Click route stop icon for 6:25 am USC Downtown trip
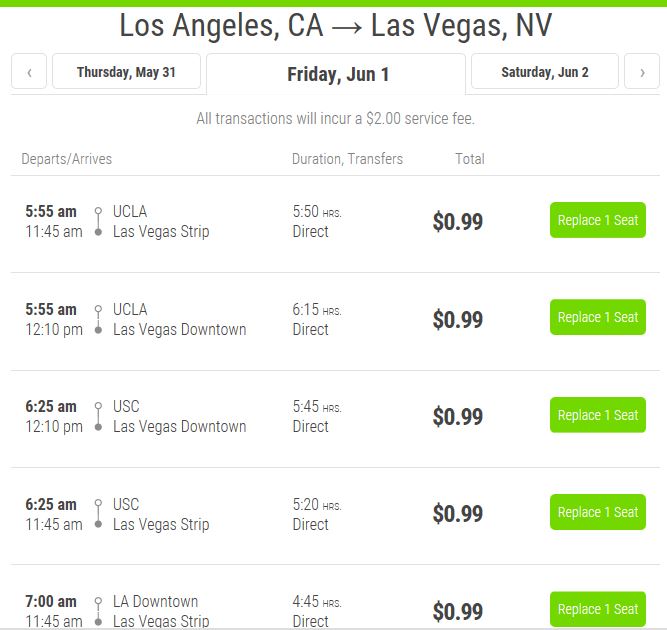This screenshot has width=667, height=630. pyautogui.click(x=98, y=416)
